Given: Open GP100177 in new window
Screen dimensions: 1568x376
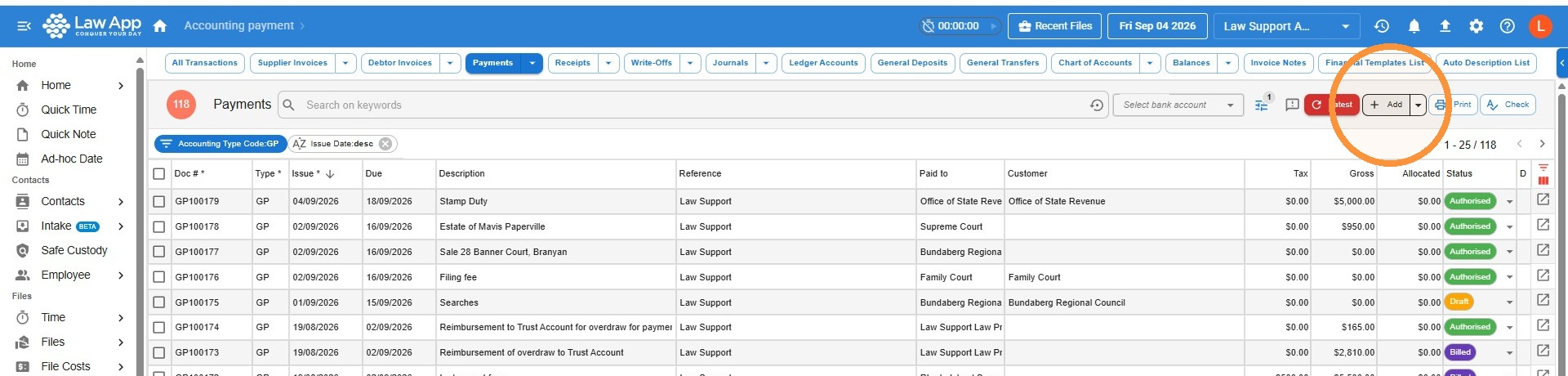Looking at the screenshot, I should tap(1543, 250).
